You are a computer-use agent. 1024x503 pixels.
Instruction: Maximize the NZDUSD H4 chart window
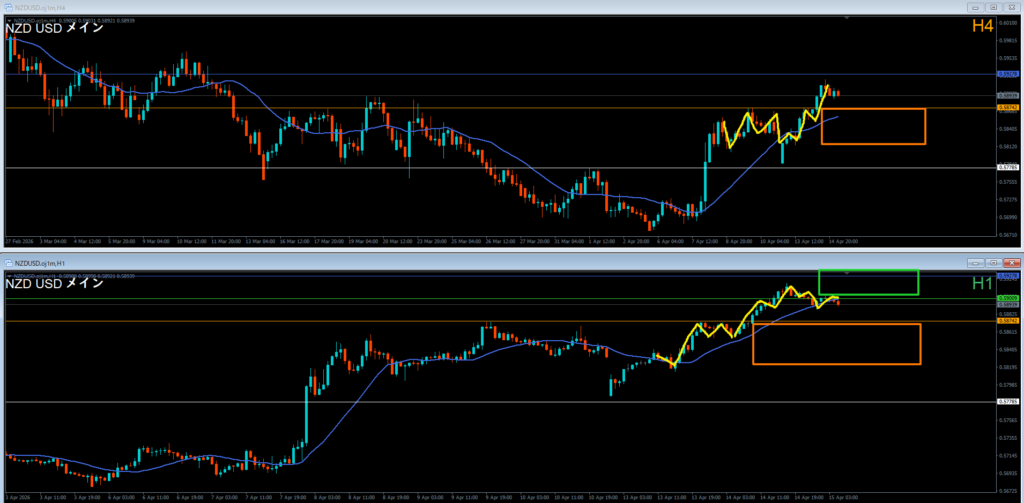995,7
